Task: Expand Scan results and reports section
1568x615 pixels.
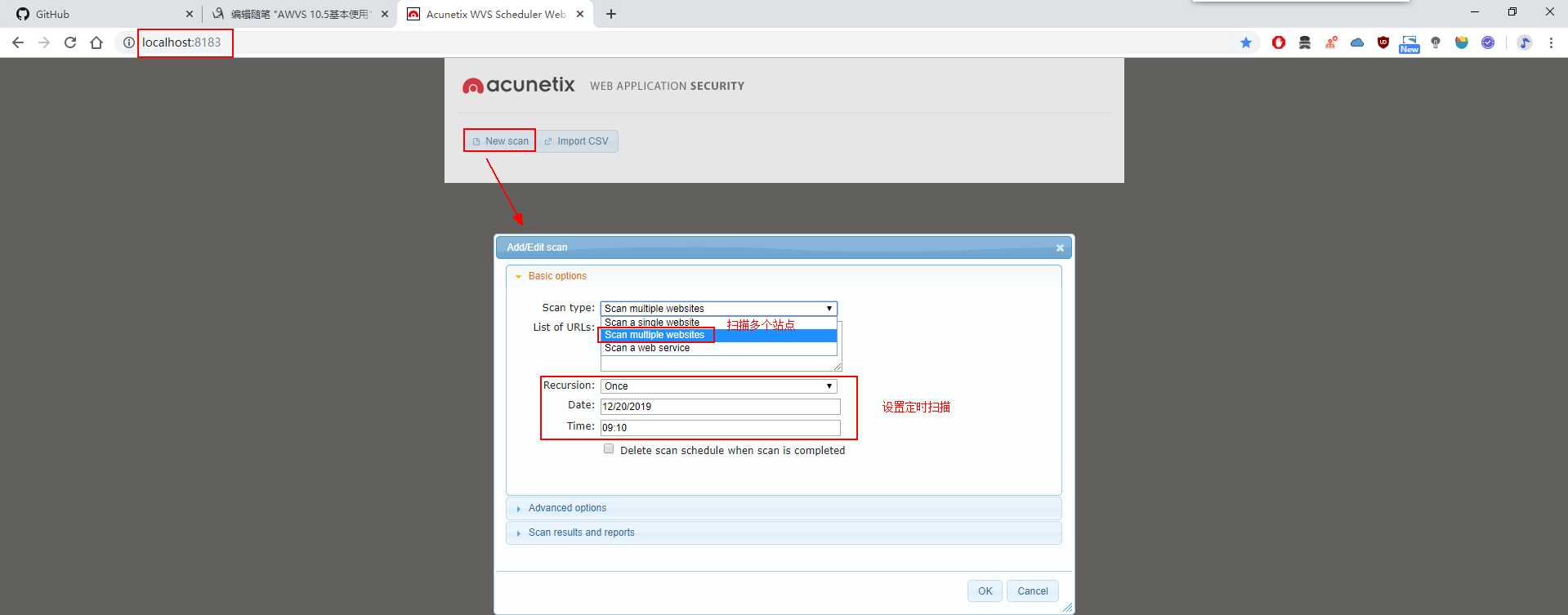Action: (784, 533)
